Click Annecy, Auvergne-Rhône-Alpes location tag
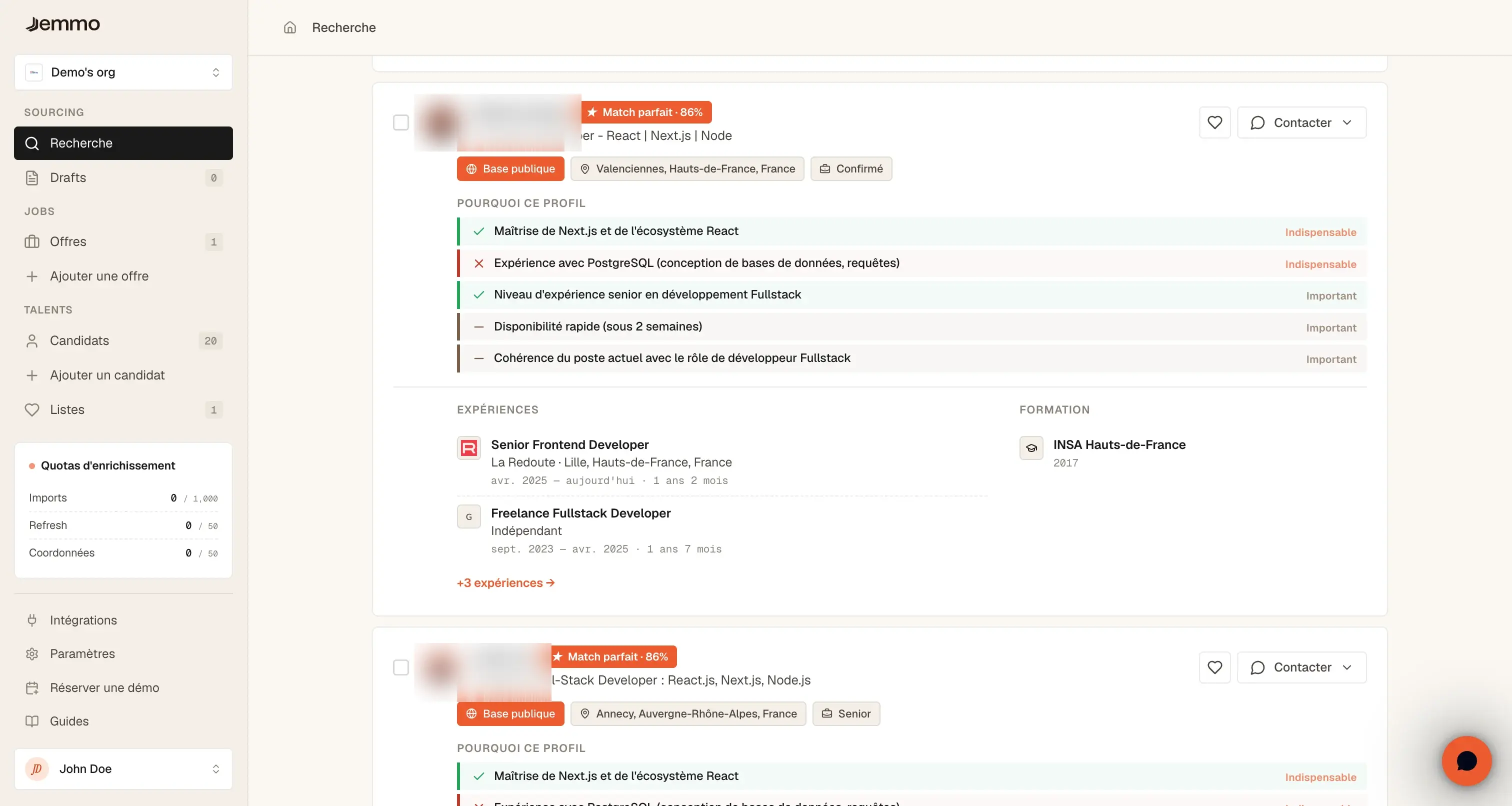Image resolution: width=1512 pixels, height=806 pixels. 688,714
